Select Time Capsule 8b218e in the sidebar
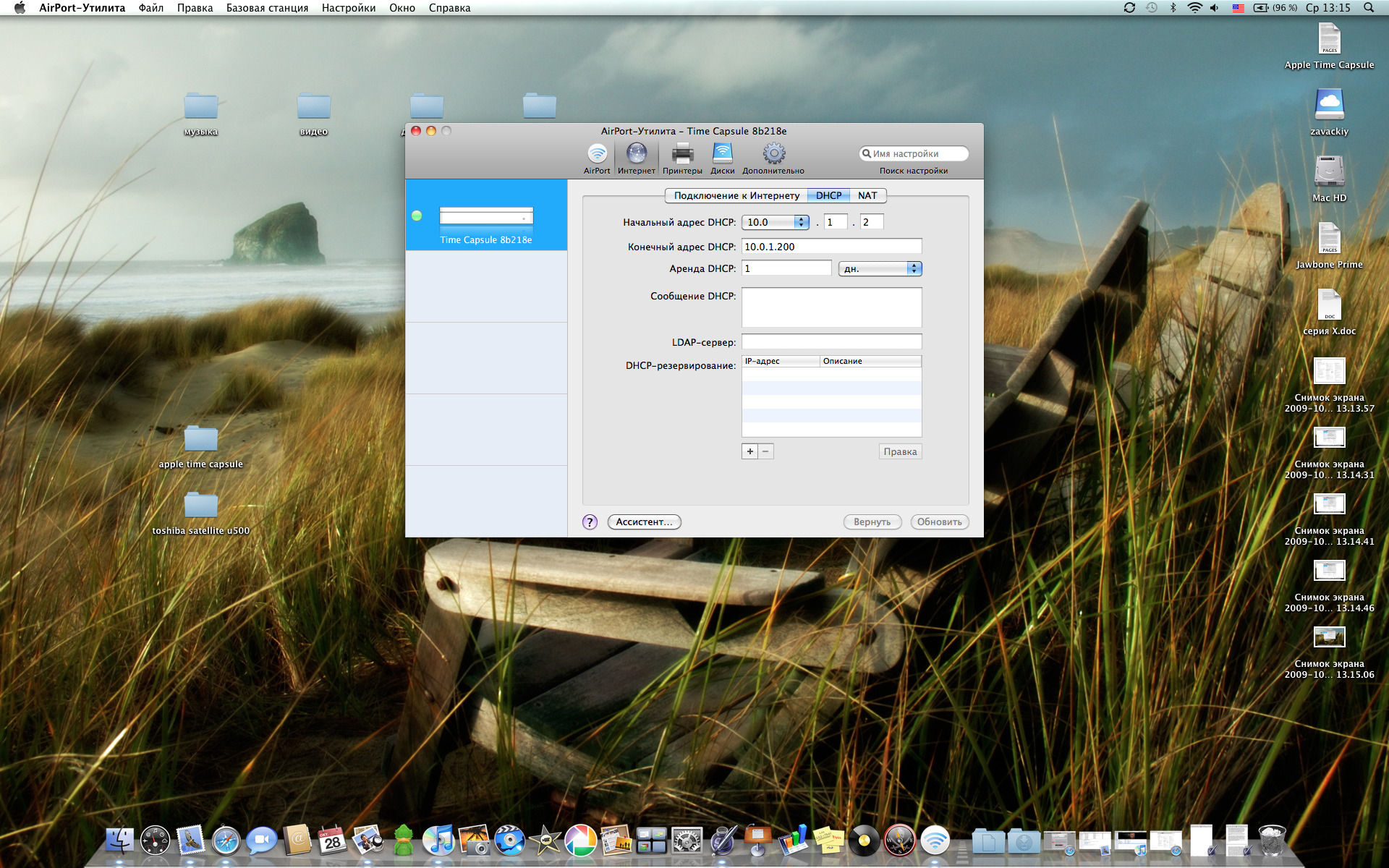The width and height of the screenshot is (1389, 868). point(486,216)
